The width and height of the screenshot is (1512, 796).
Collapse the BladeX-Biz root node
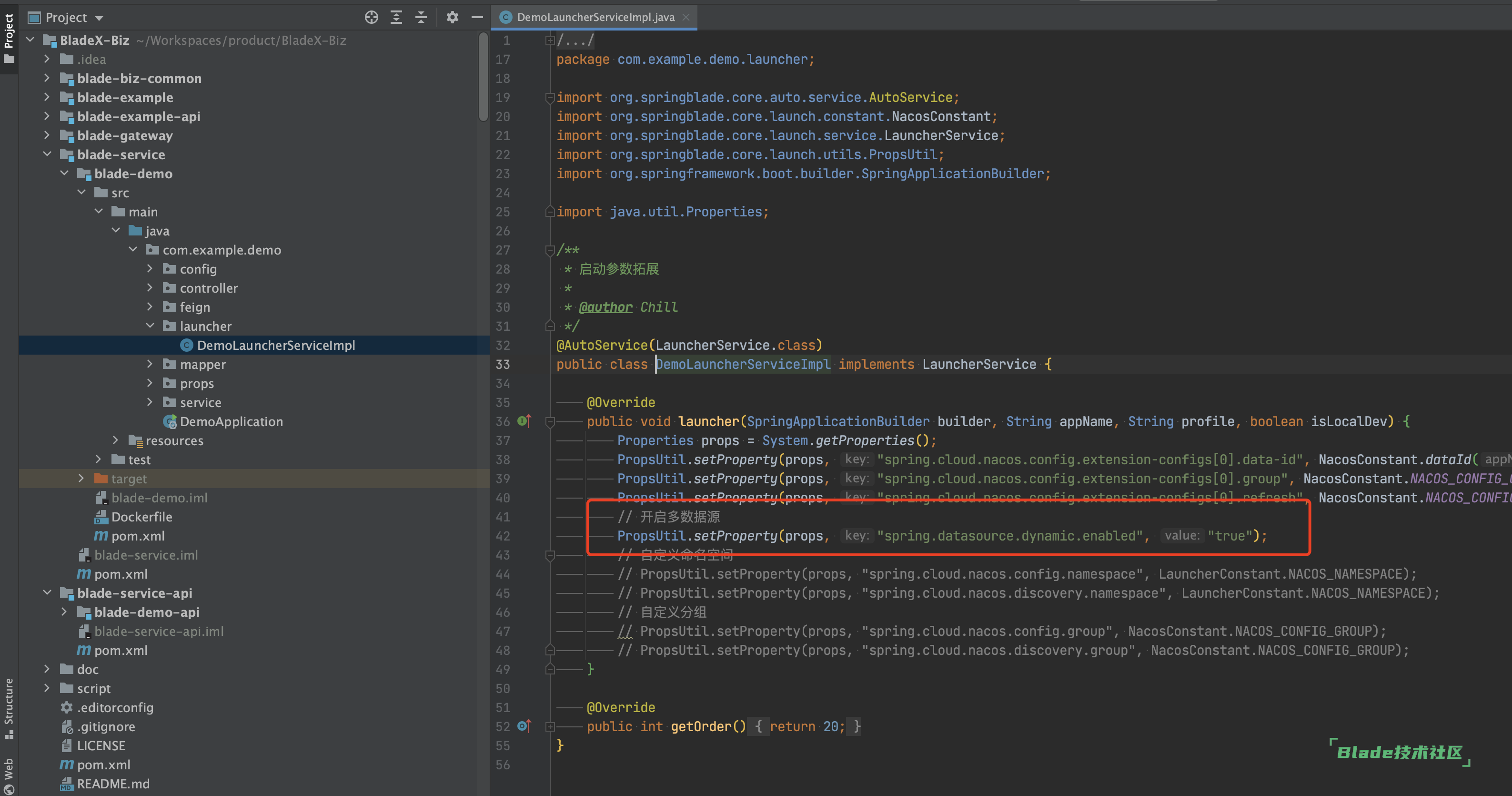30,40
